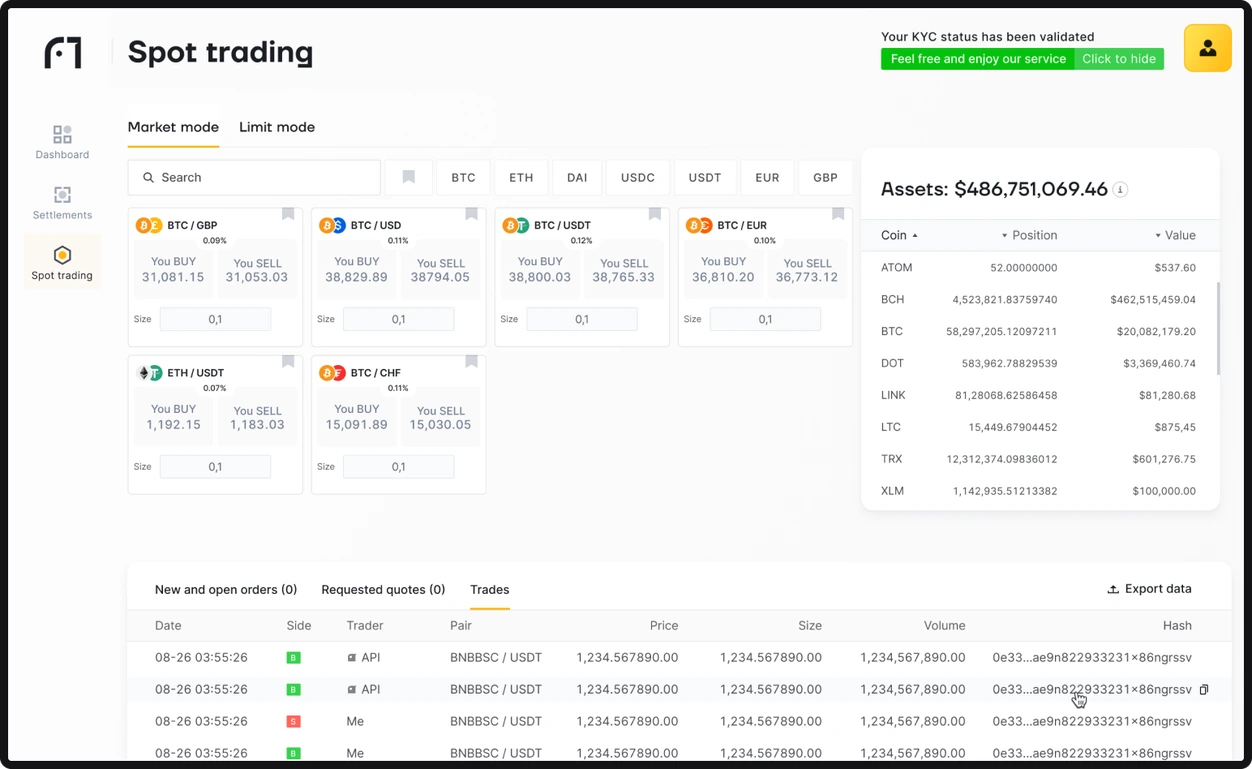Select the BCH asset row
1252x769 pixels.
click(1040, 299)
